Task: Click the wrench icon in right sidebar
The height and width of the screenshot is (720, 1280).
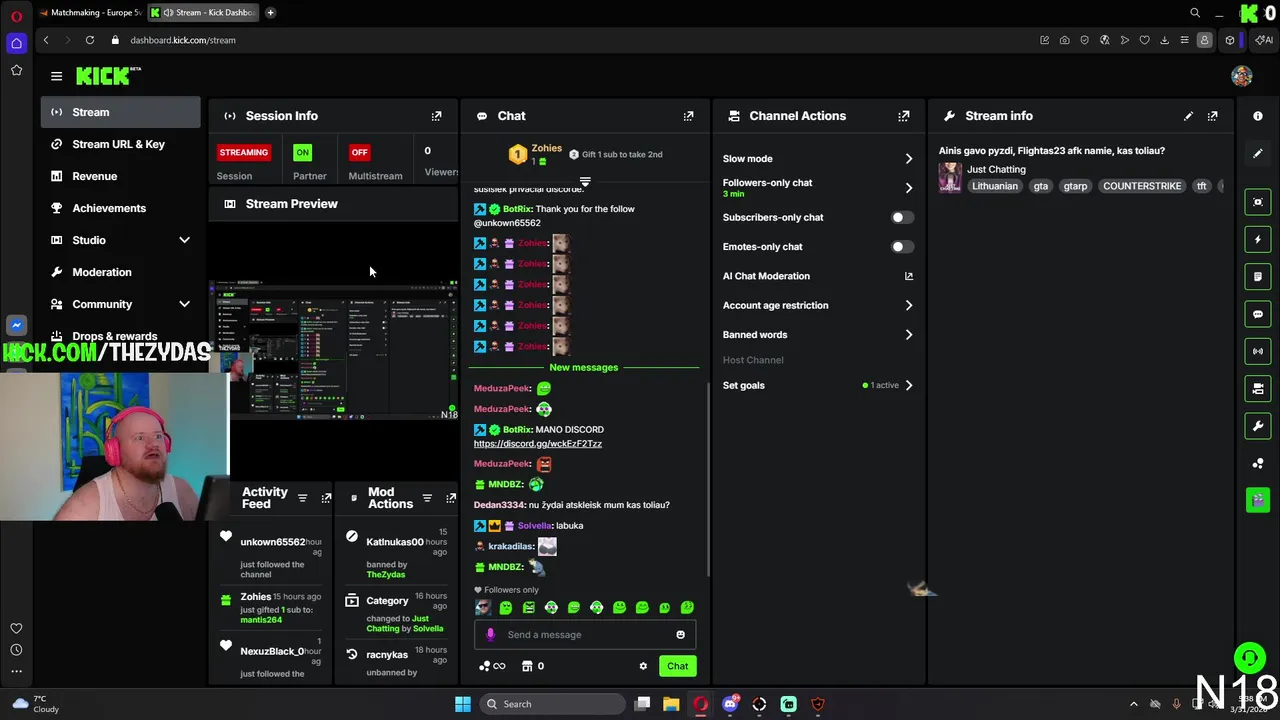Action: coord(1258,426)
